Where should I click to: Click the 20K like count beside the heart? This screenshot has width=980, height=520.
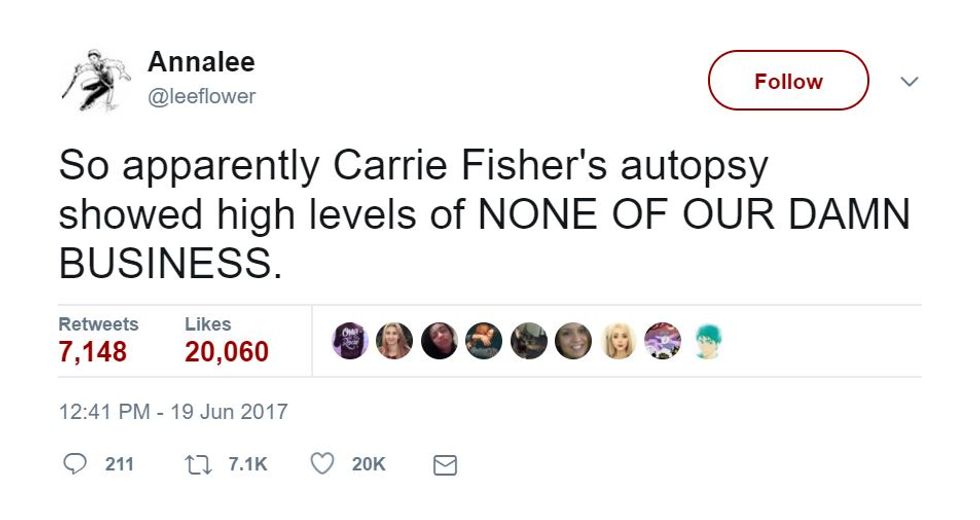pyautogui.click(x=368, y=464)
